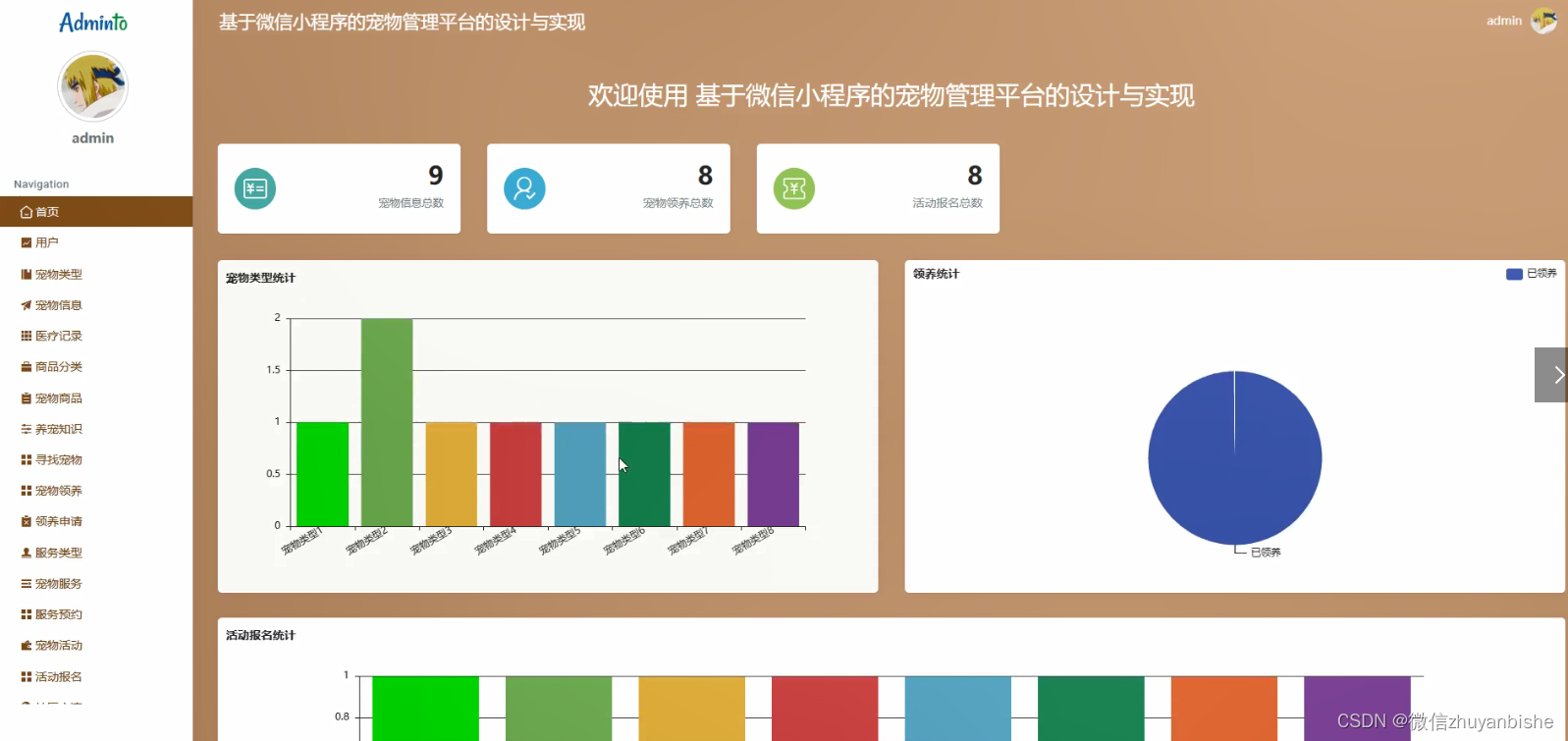
Task: Click the sidebar admin name text
Action: tap(92, 138)
